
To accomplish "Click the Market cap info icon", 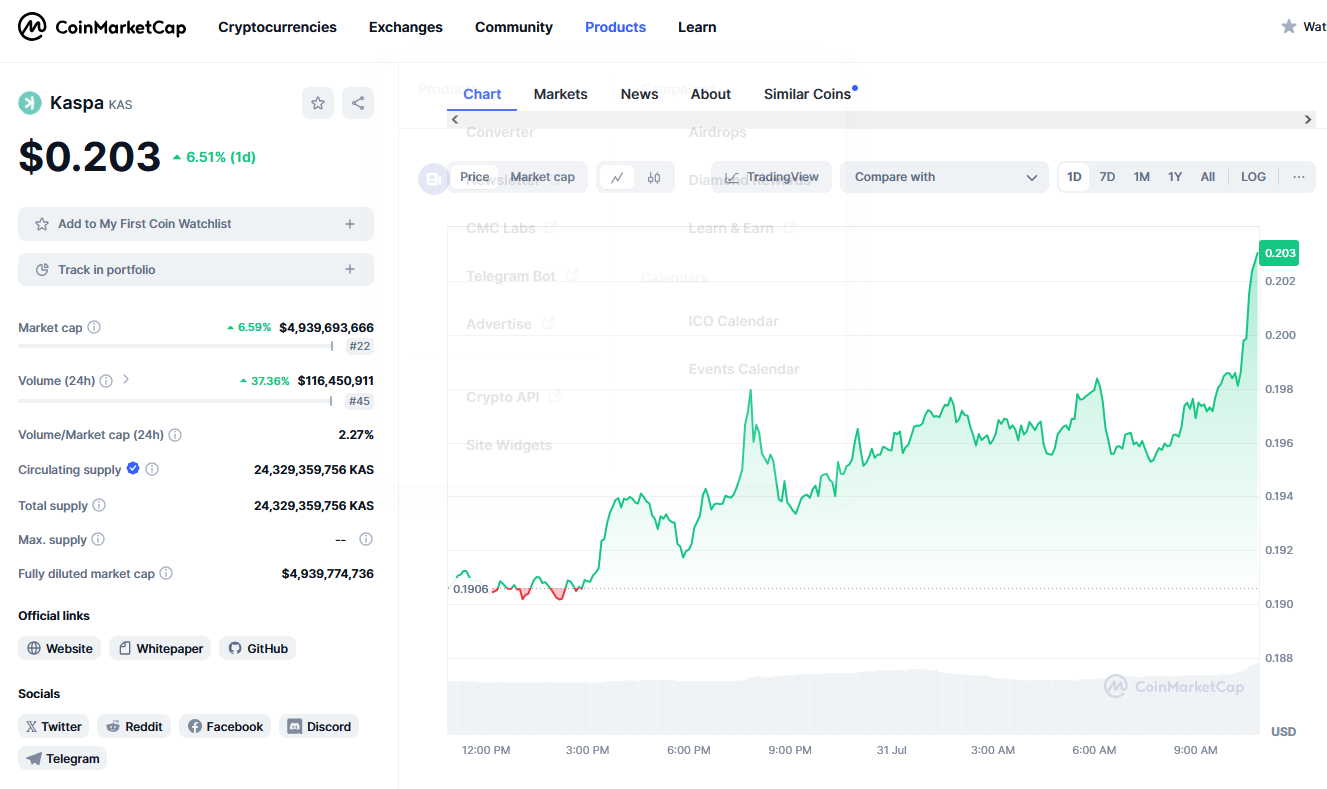I will [94, 328].
